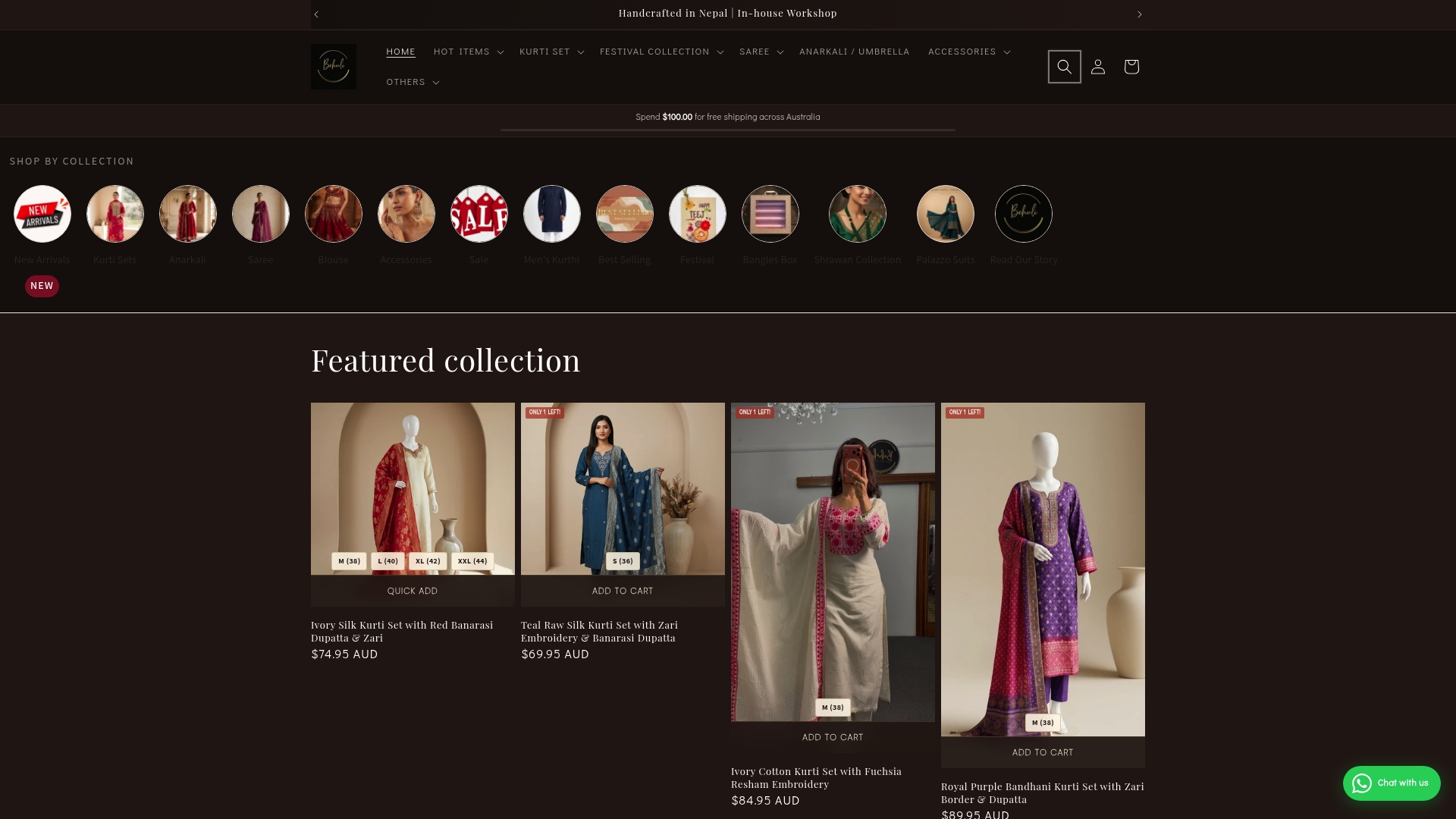Viewport: 1456px width, 819px height.
Task: Select size XXL (44) on Ivory Silk Kurti
Action: point(472,561)
